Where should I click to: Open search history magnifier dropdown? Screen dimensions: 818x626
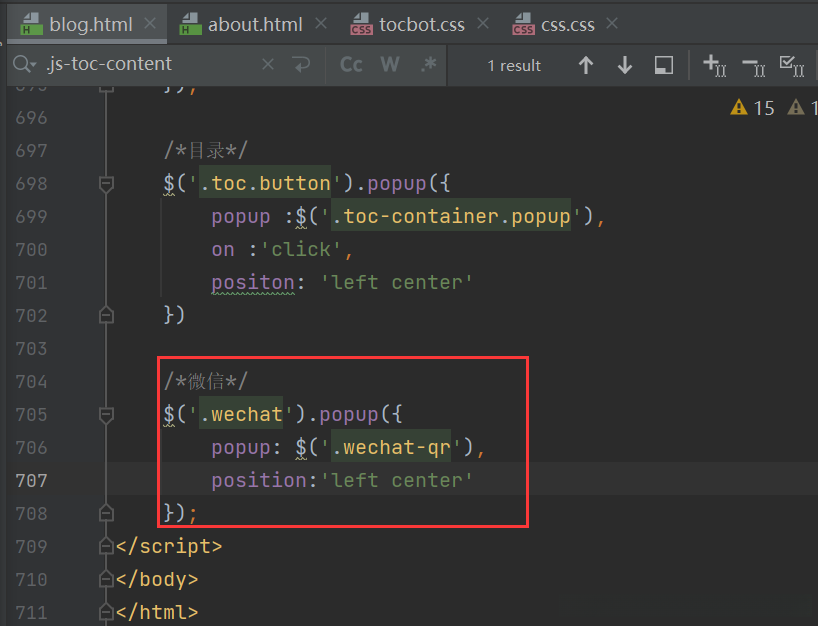coord(24,64)
